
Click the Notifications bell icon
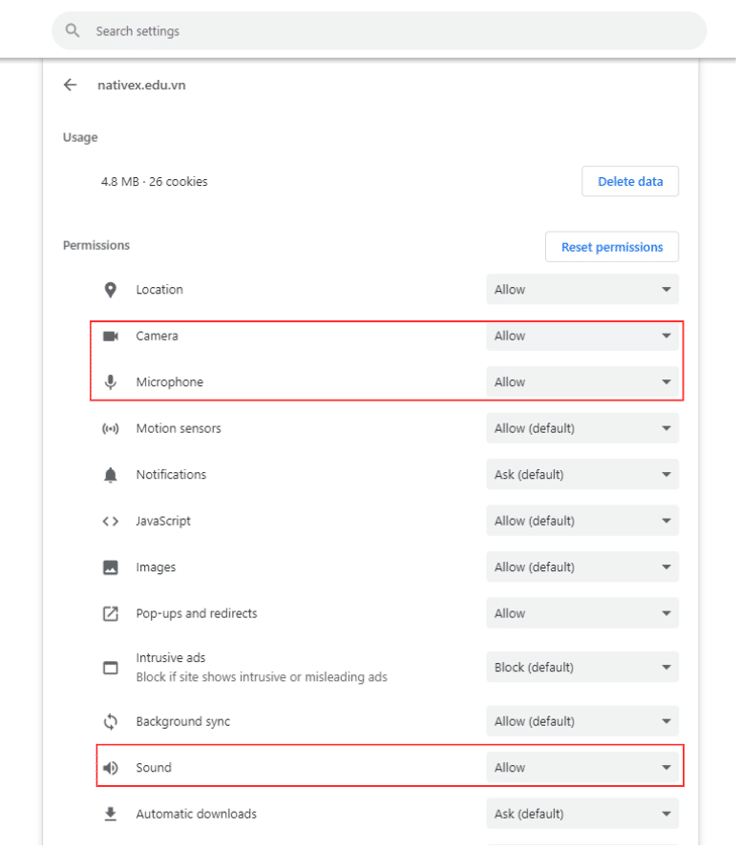(111, 475)
